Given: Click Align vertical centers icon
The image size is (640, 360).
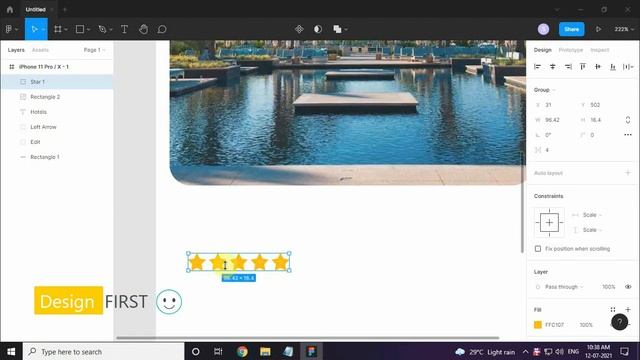Looking at the screenshot, I should 598,67.
